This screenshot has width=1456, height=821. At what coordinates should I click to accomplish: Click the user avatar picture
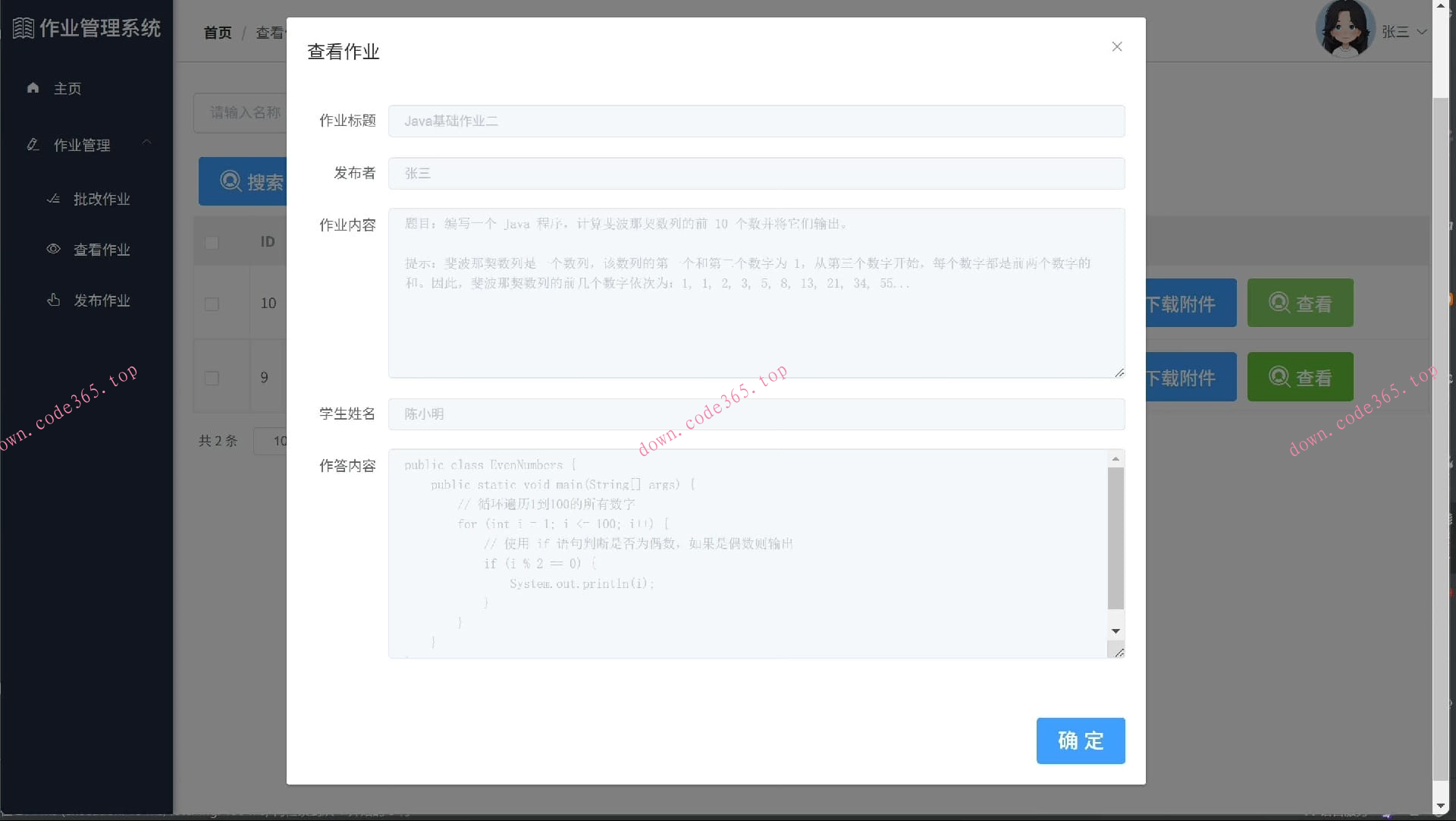pyautogui.click(x=1345, y=29)
